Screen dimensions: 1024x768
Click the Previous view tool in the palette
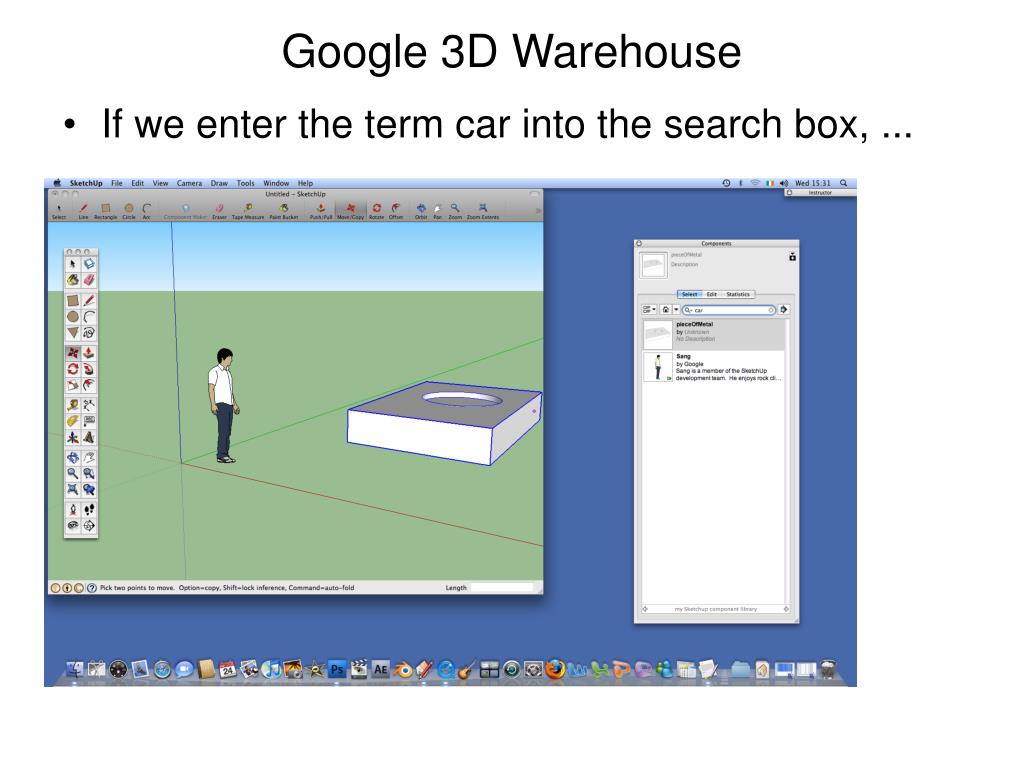click(89, 490)
